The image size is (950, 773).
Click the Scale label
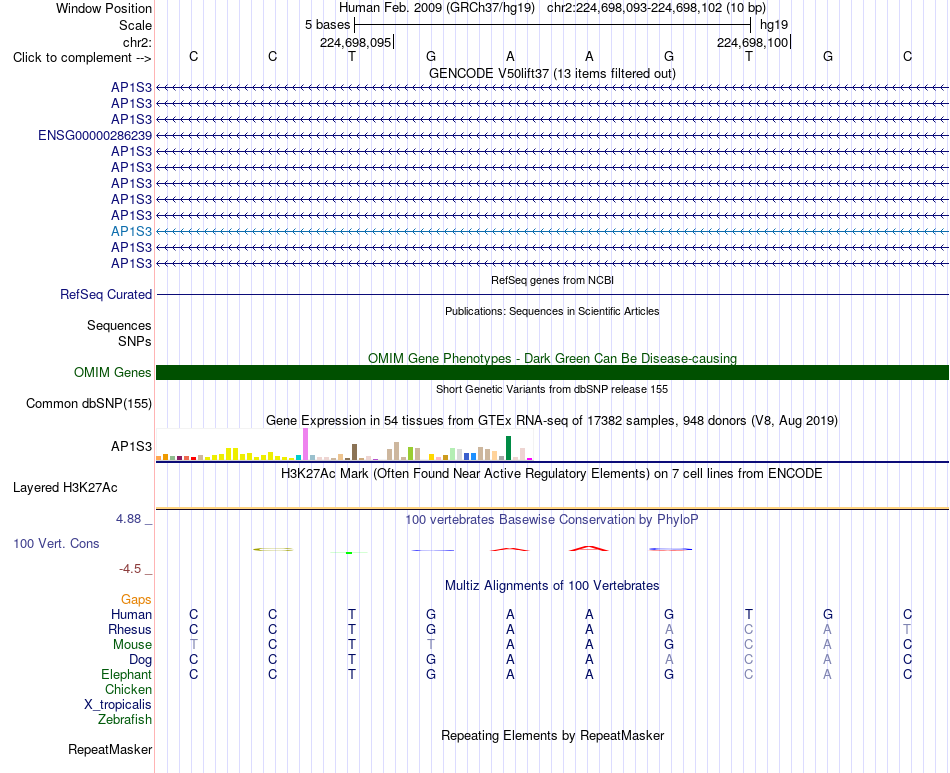point(135,25)
